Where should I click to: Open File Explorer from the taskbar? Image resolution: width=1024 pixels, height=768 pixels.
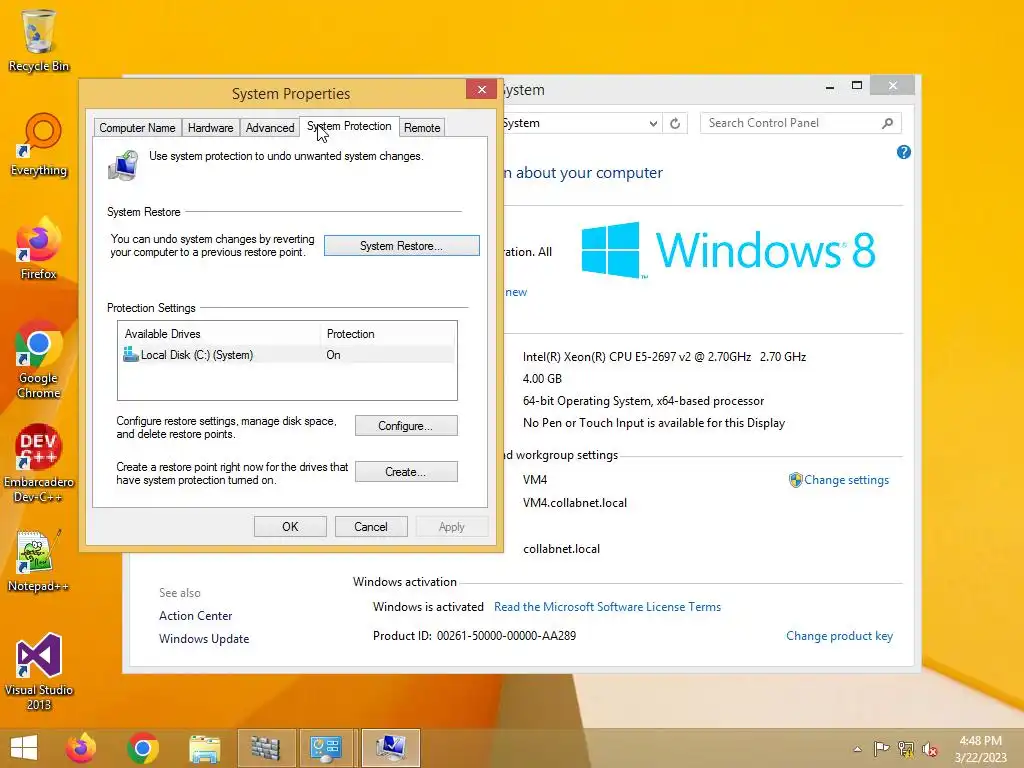click(204, 748)
